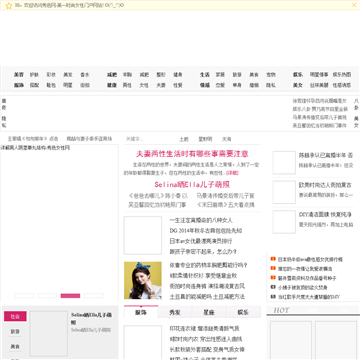The width and height of the screenshot is (360, 360).
Task: Click thumbnail beside DIY清洁面膜 article
Action: [x=284, y=222]
